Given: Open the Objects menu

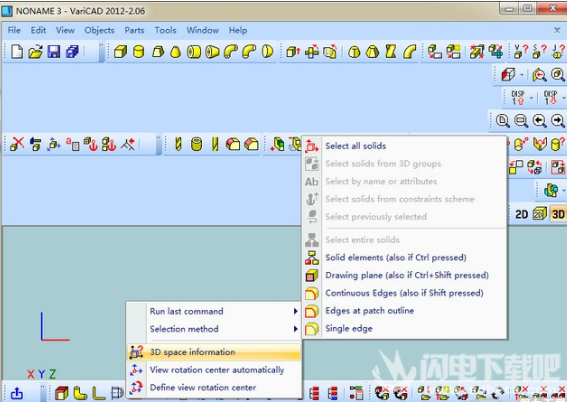Looking at the screenshot, I should [x=99, y=30].
